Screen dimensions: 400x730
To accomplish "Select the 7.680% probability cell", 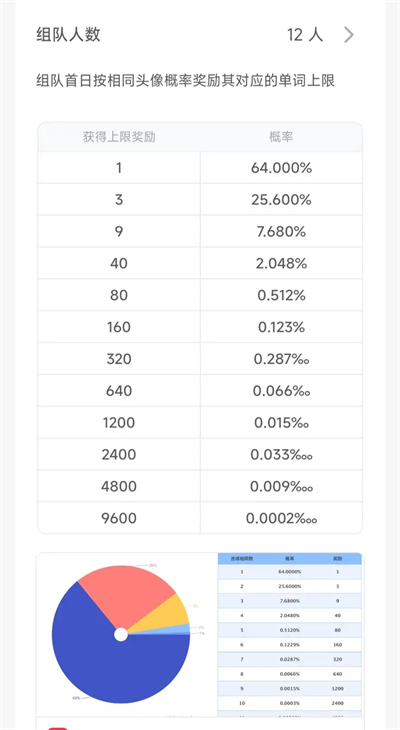I will (281, 232).
